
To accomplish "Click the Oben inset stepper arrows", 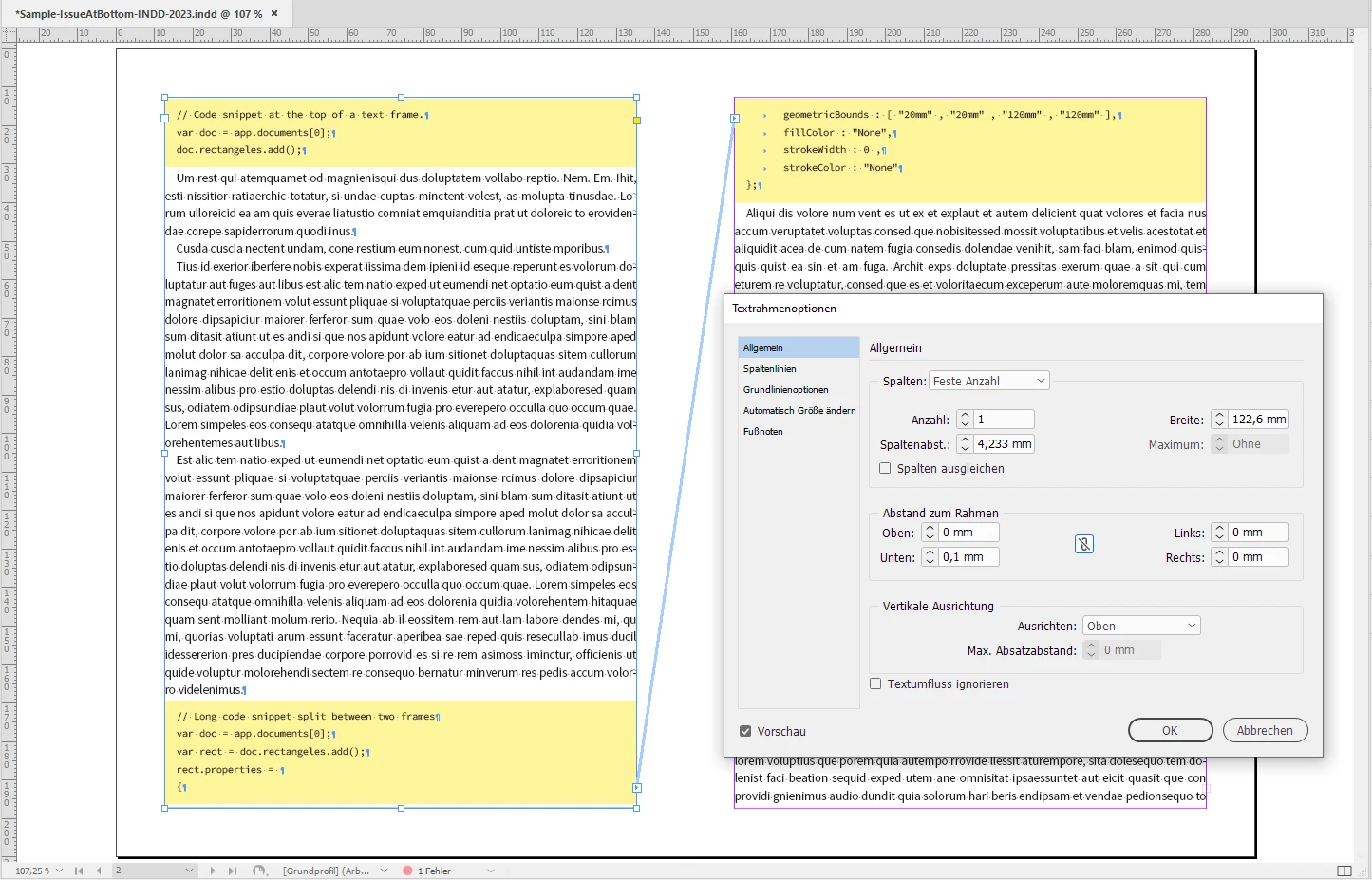I will tap(930, 533).
